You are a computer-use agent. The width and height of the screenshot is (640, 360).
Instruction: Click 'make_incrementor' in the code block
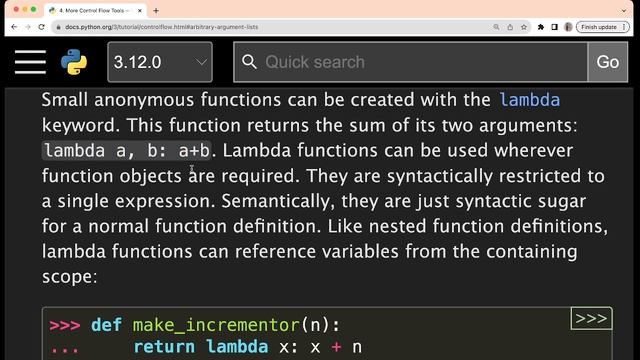click(216, 325)
